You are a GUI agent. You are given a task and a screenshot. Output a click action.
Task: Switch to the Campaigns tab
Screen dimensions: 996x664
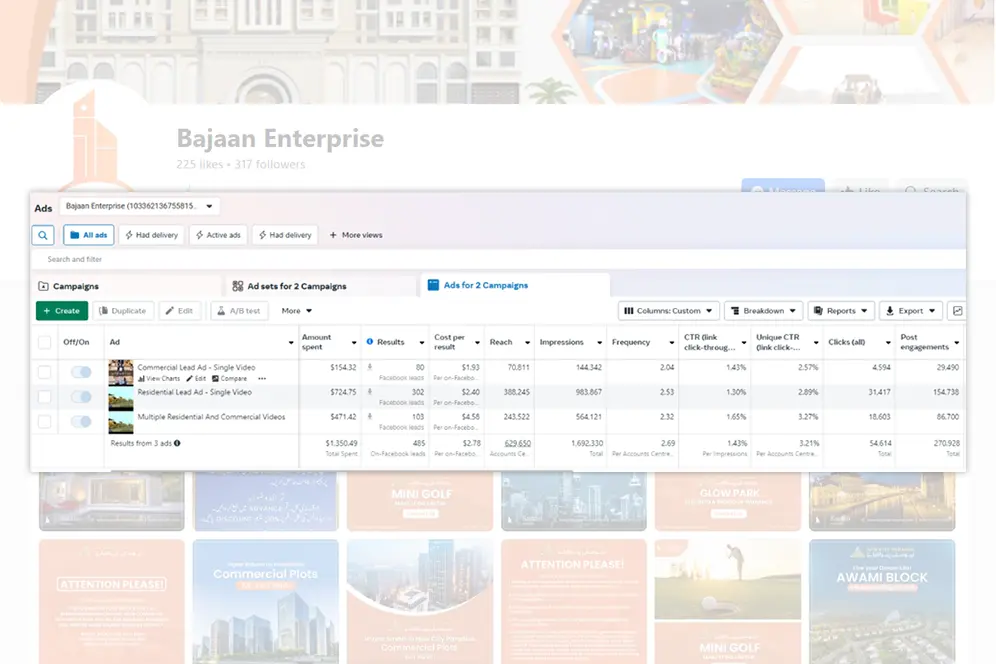(x=127, y=286)
